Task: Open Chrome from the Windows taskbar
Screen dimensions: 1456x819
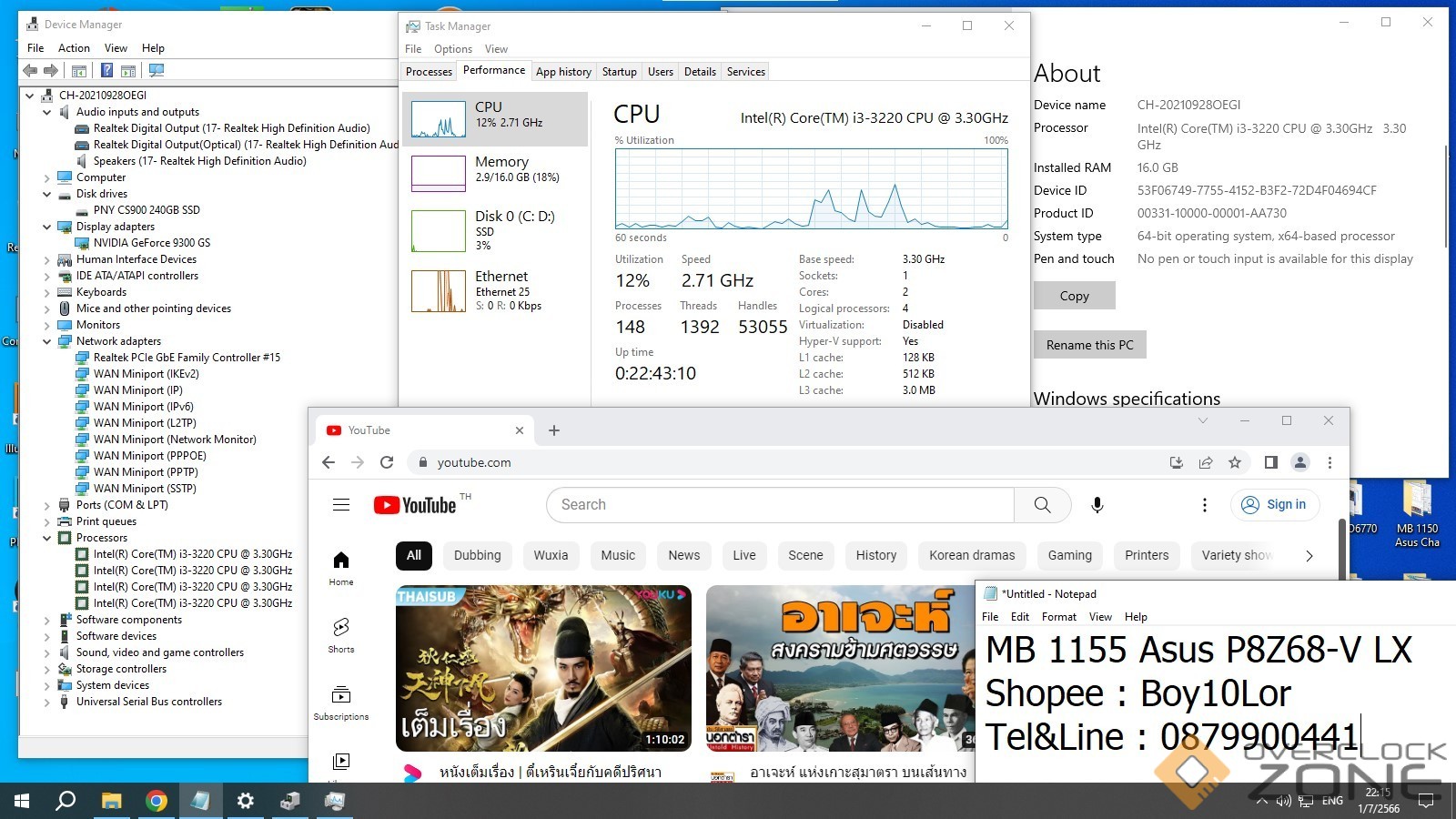Action: (x=157, y=801)
